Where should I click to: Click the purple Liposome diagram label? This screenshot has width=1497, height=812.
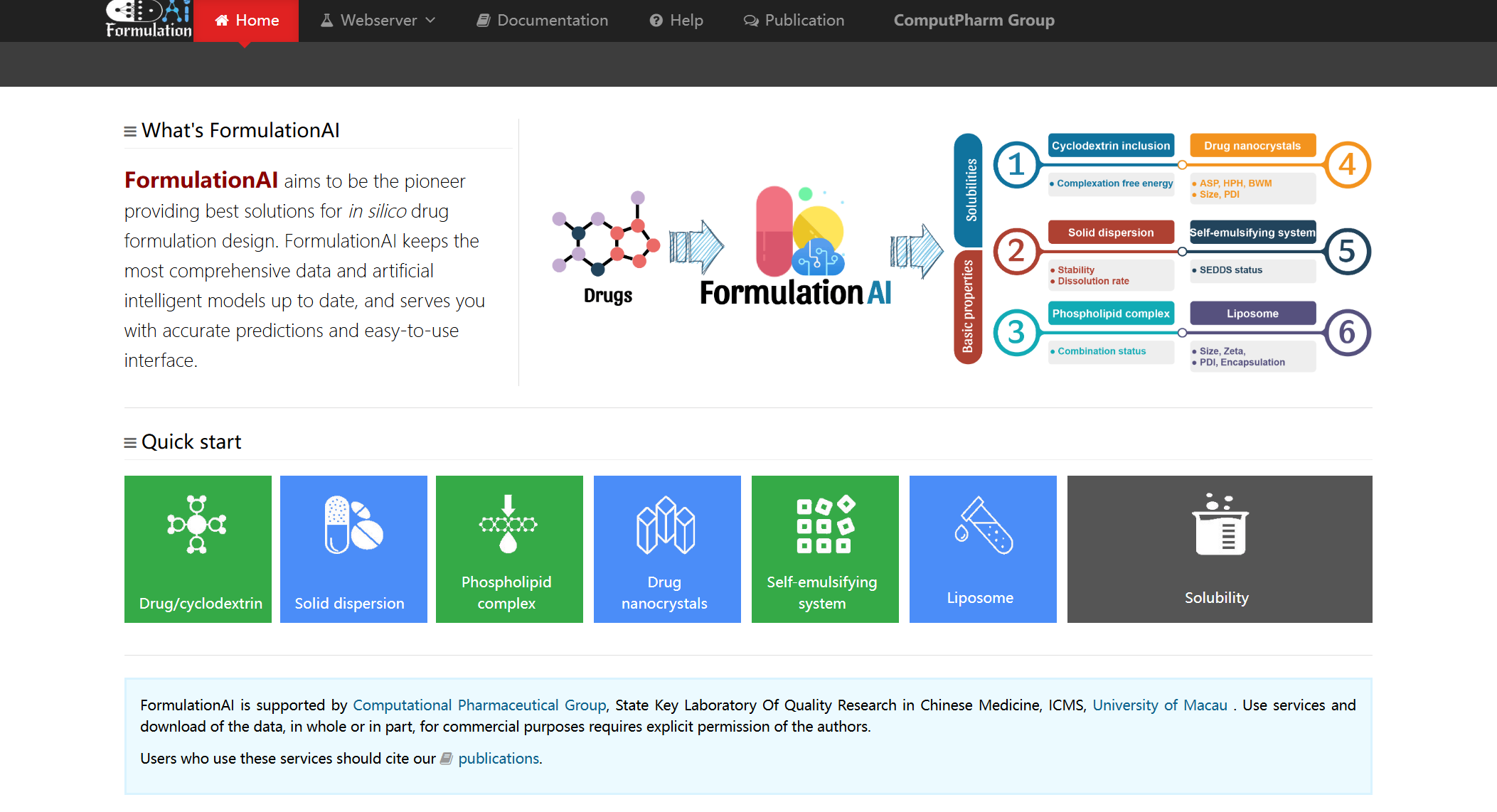pyautogui.click(x=1252, y=314)
